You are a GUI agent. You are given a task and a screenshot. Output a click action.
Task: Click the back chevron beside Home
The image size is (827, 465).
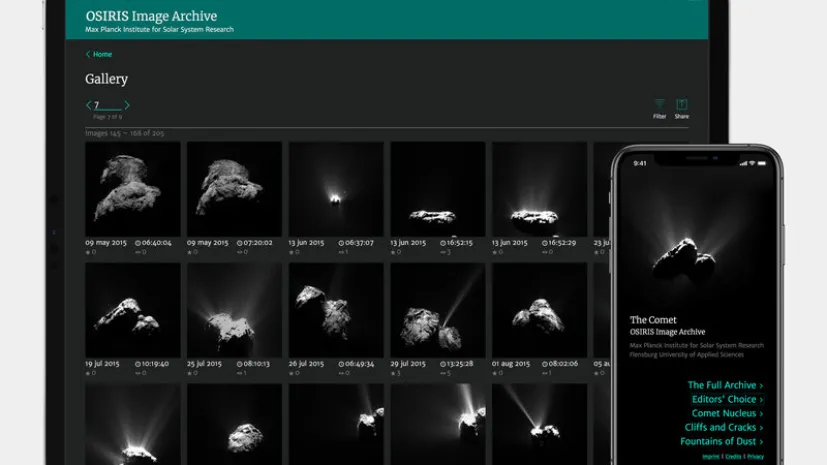88,54
